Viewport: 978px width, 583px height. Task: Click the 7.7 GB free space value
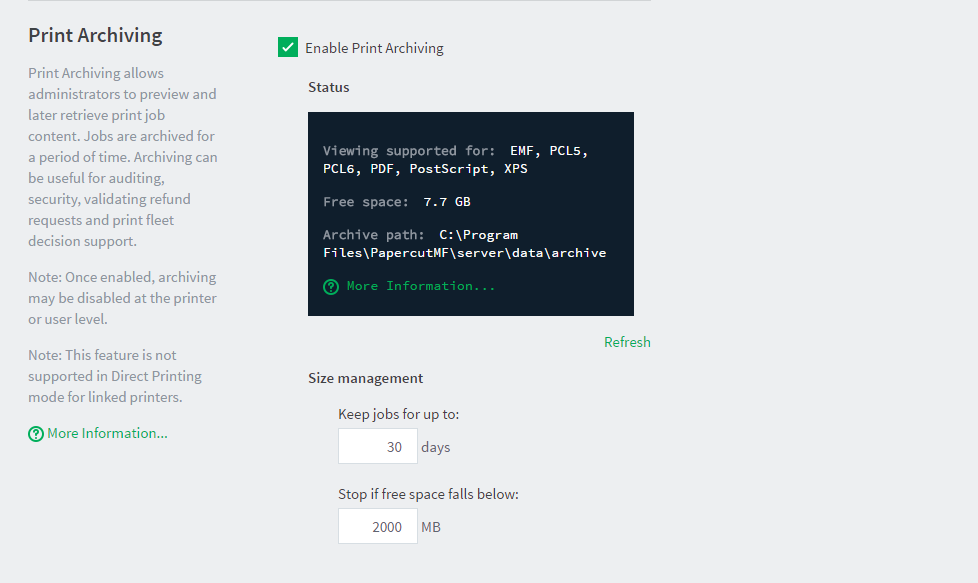(447, 201)
